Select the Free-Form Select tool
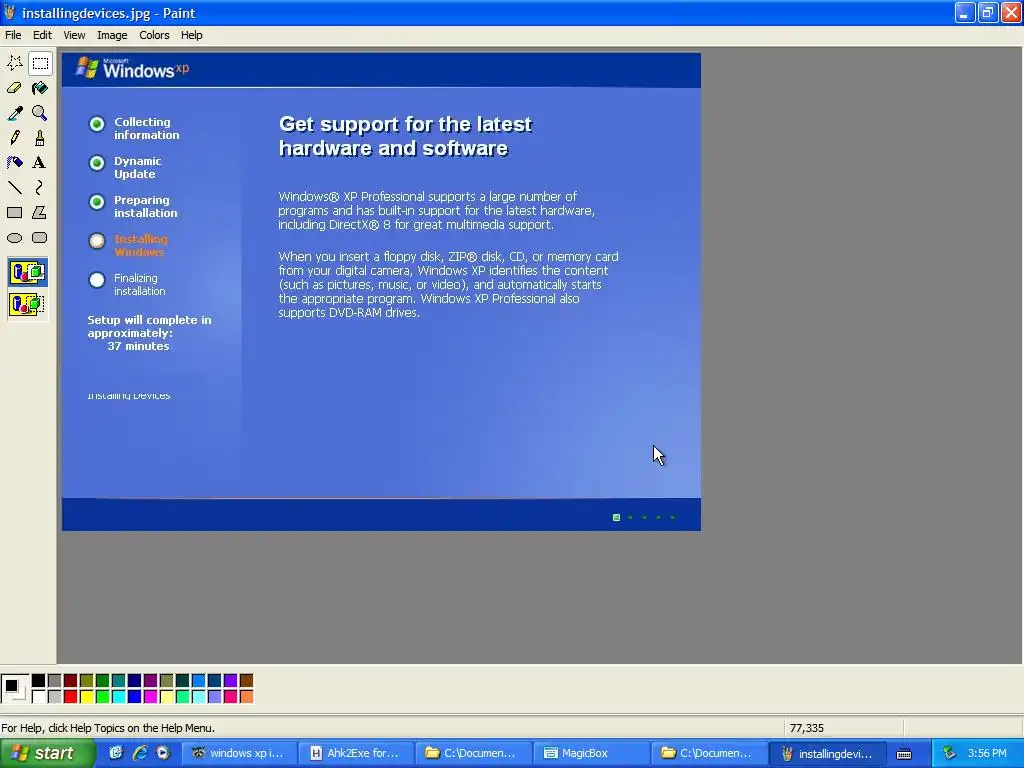Screen dimensions: 1024x768 coord(14,63)
